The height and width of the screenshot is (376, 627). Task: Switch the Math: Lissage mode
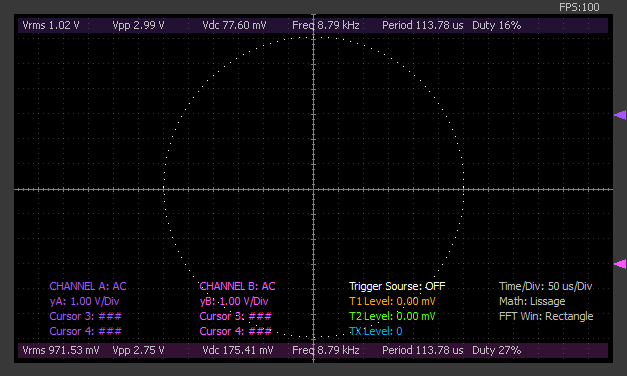tap(532, 301)
